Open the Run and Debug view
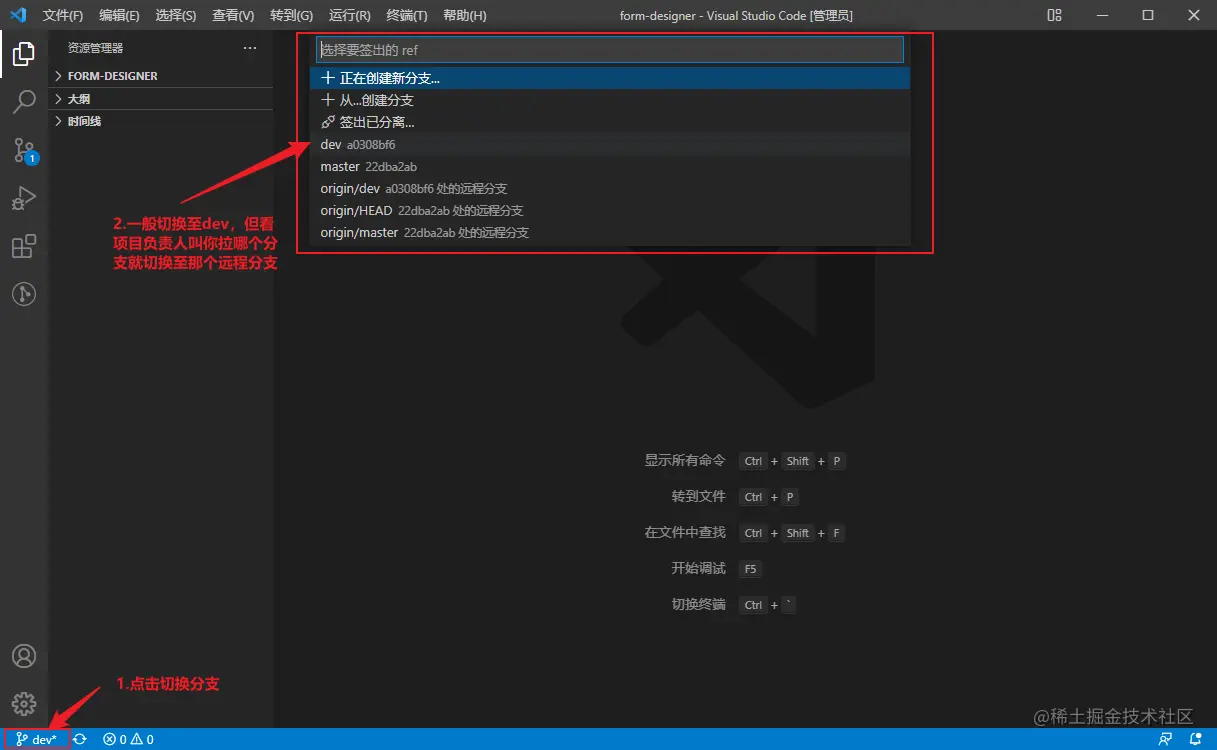The height and width of the screenshot is (750, 1217). click(x=24, y=198)
